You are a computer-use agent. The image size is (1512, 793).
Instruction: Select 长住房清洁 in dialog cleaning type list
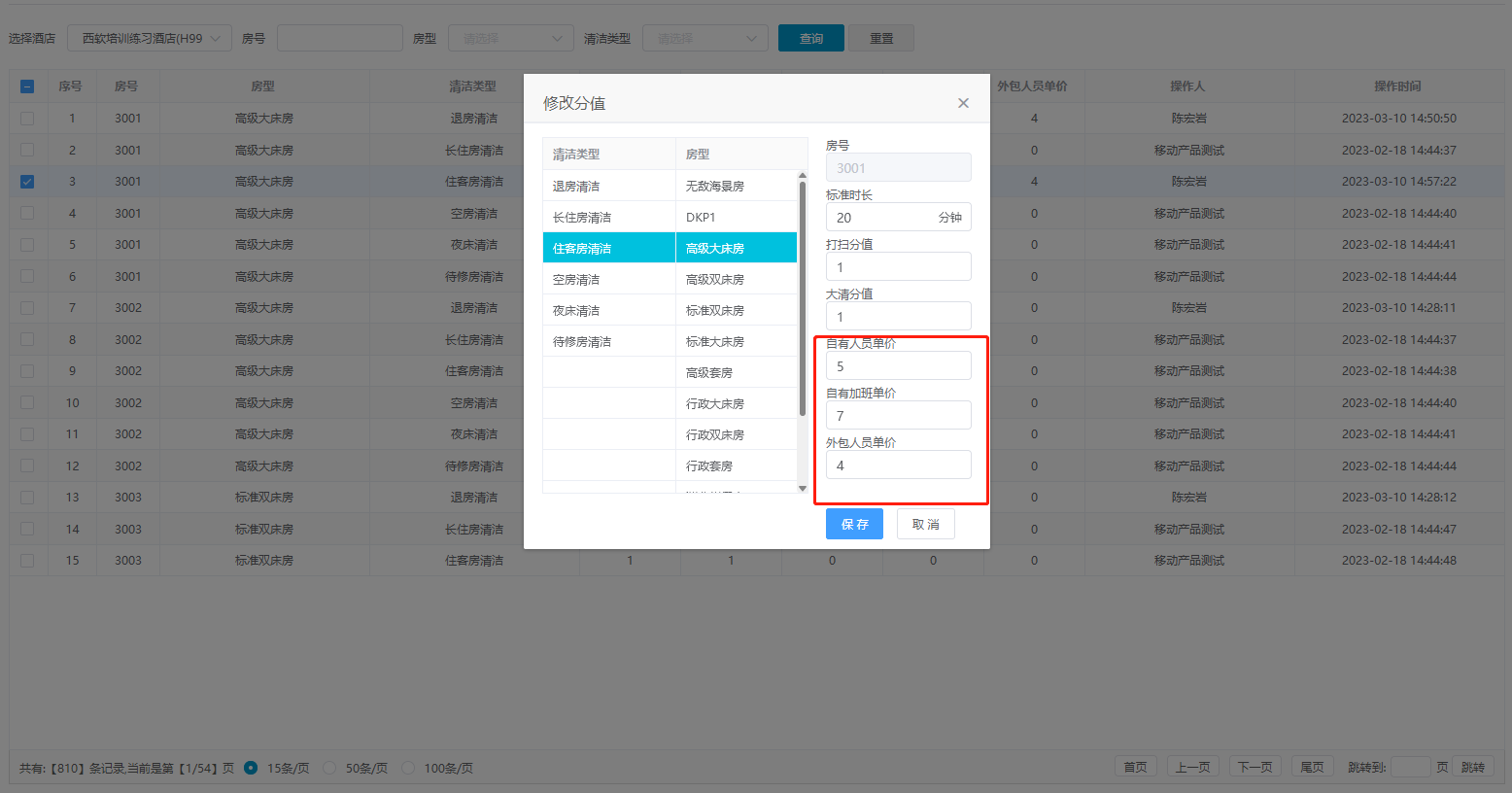coord(609,217)
